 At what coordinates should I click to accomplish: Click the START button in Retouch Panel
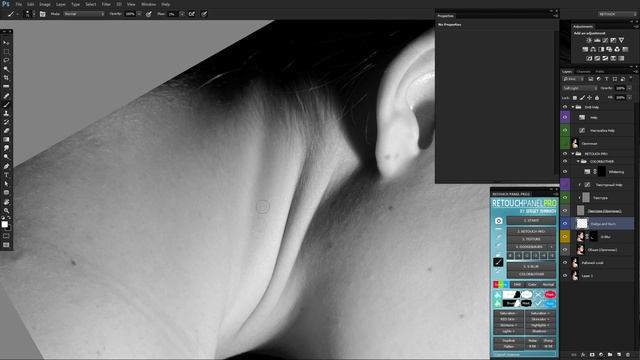tap(531, 221)
